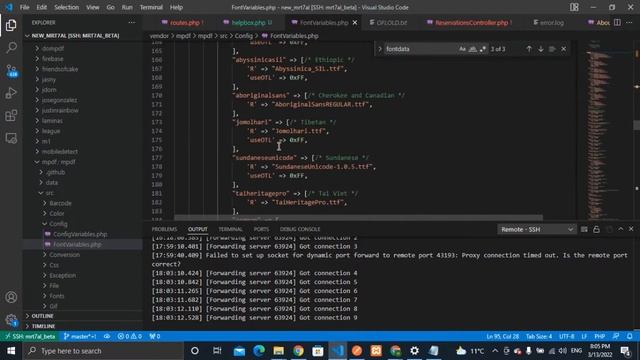The image size is (640, 360).
Task: Open the File menu
Action: [24, 7]
